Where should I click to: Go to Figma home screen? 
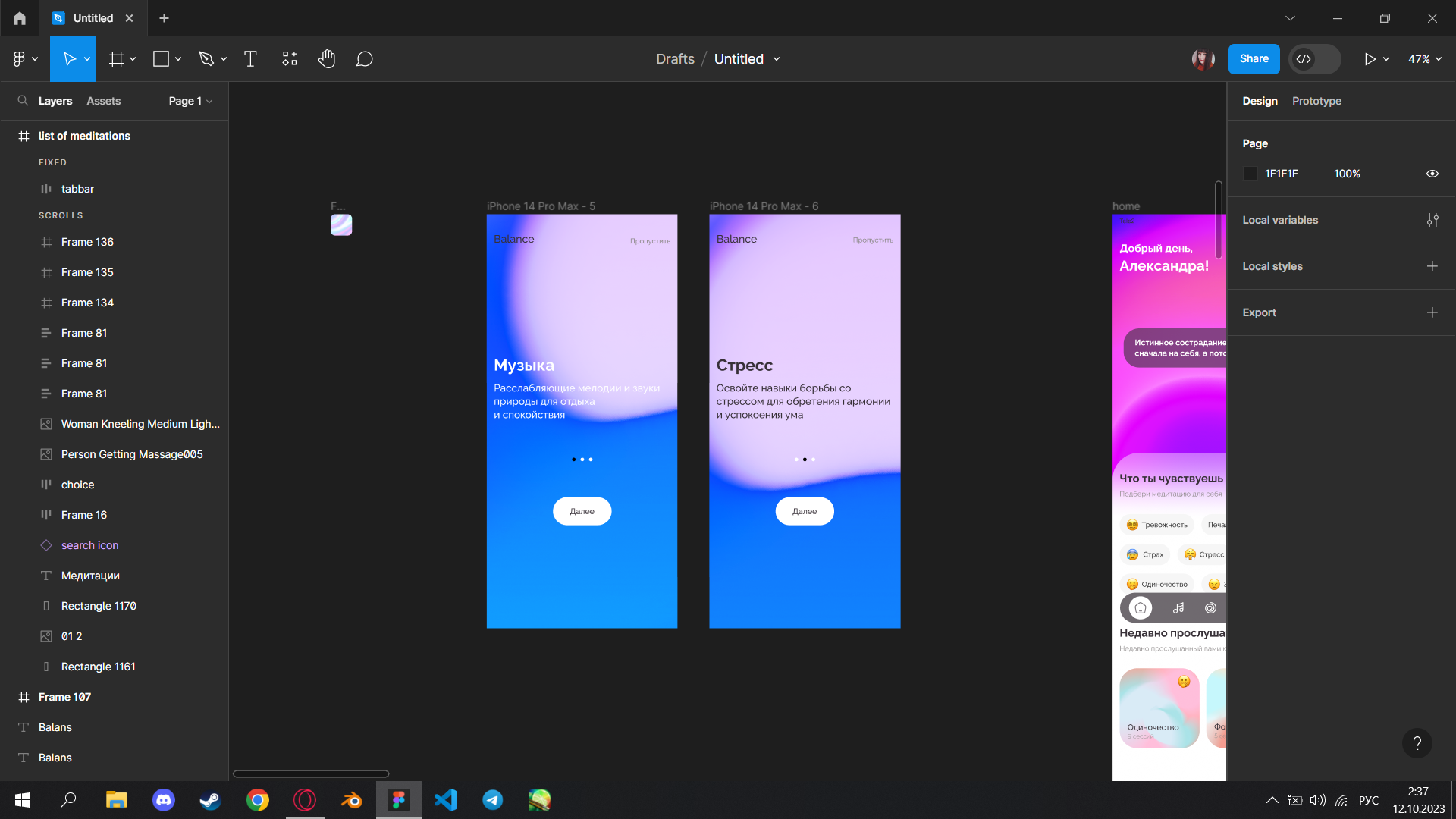(x=20, y=18)
